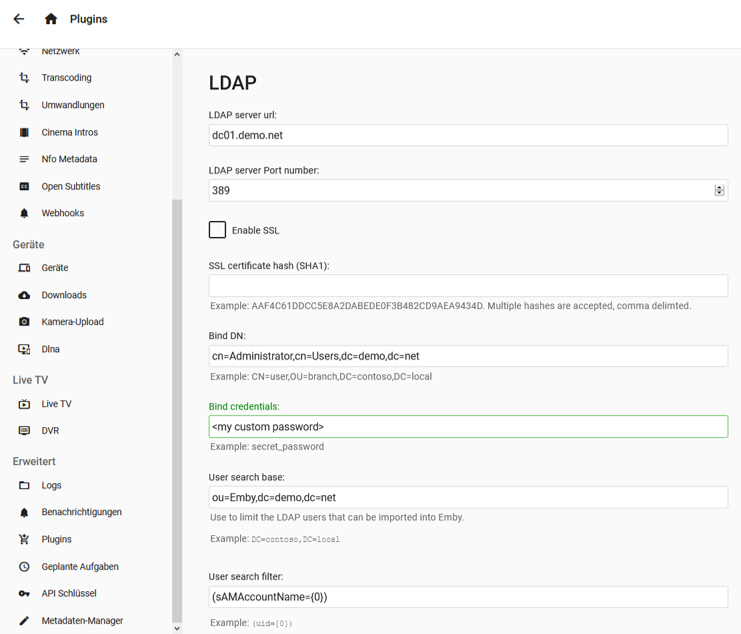Screen dimensions: 741x634
Task: Increase the LDAP port number stepper
Action: click(719, 187)
